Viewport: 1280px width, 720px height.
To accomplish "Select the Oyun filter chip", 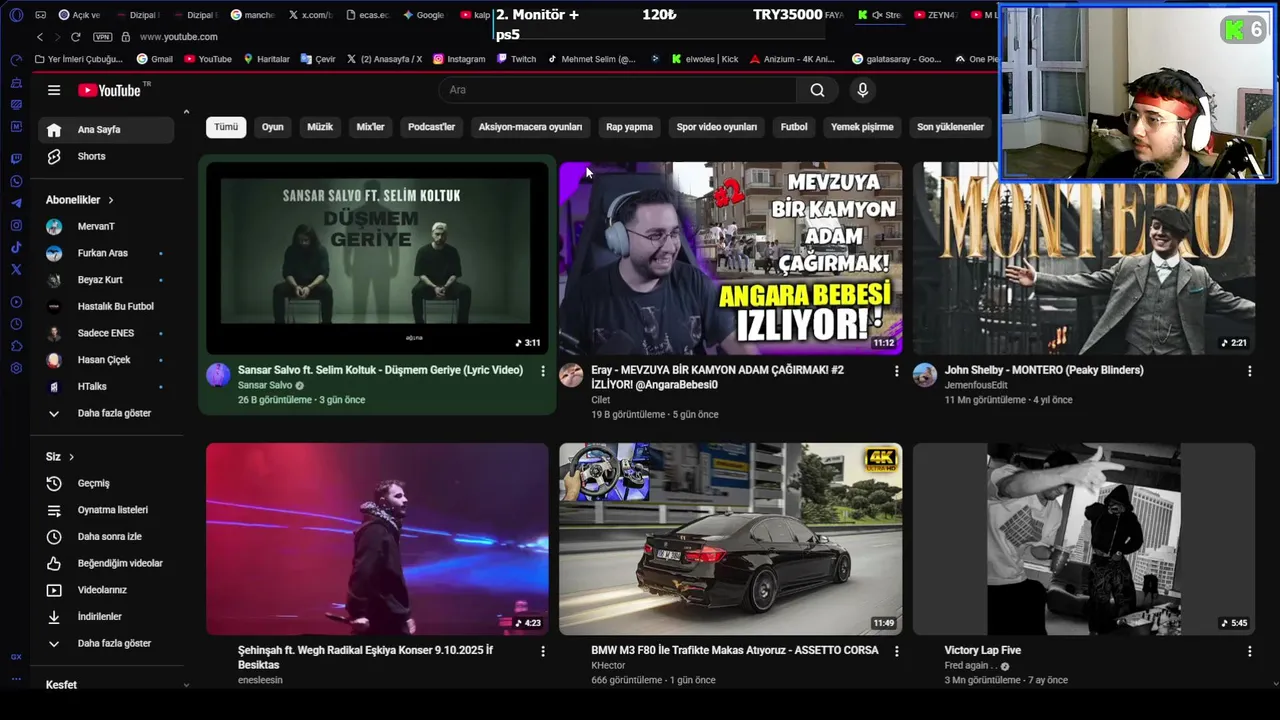I will pyautogui.click(x=273, y=127).
